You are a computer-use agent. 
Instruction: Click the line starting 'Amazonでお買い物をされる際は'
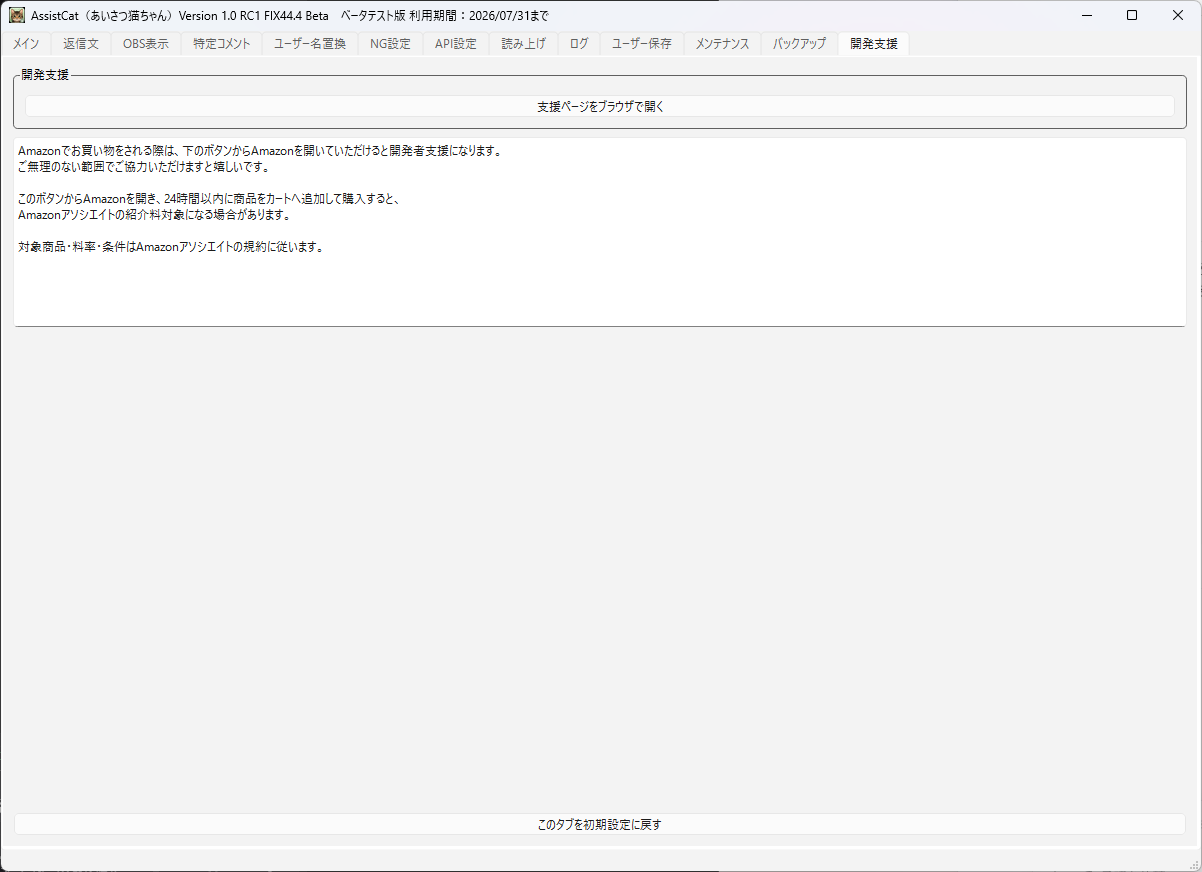coord(260,151)
